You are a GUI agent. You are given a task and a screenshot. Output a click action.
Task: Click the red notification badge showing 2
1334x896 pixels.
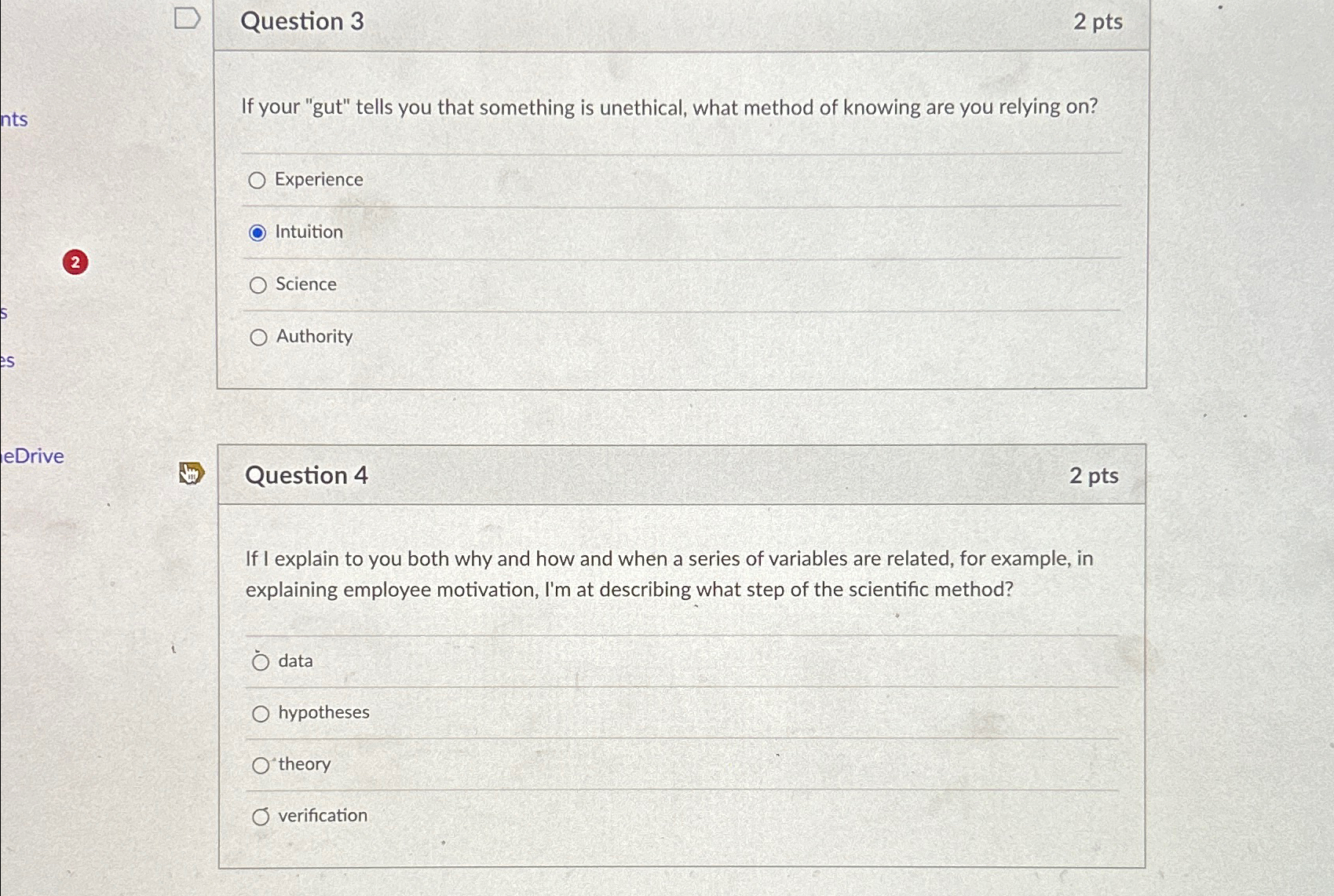click(x=75, y=262)
